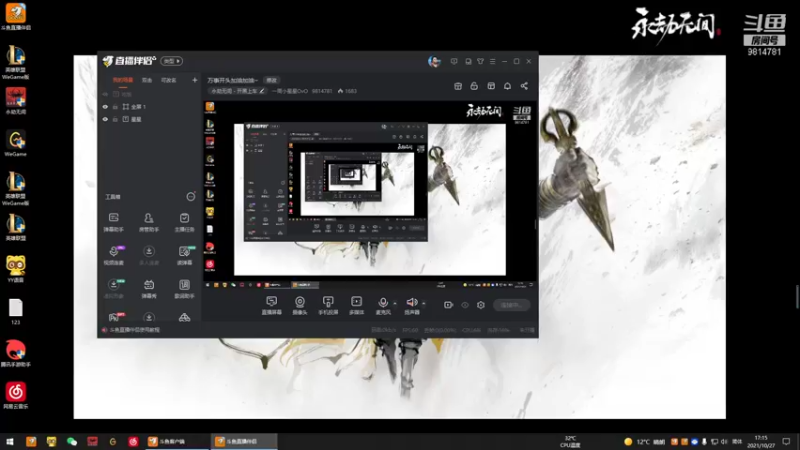Viewport: 800px width, 450px height.
Task: Switch to the third scene tab
Action: (x=168, y=80)
